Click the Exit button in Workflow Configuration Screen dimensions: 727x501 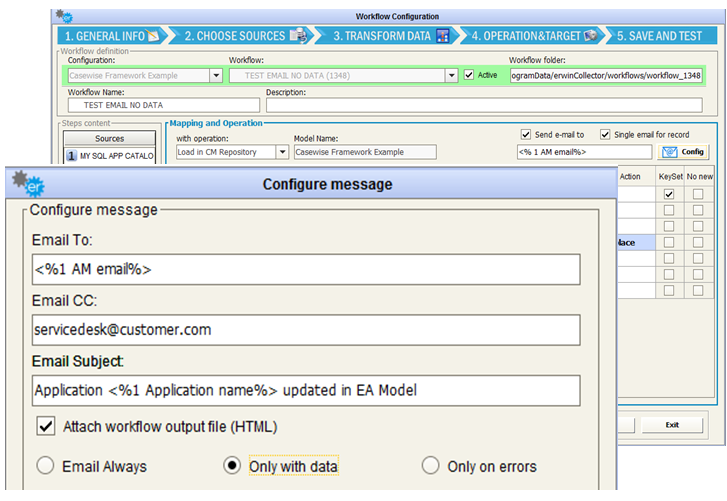pyautogui.click(x=672, y=425)
